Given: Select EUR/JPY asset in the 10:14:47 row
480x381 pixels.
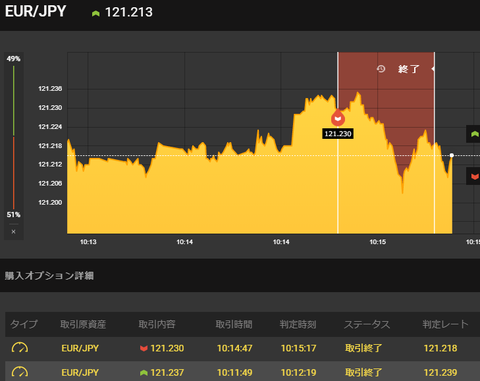Looking at the screenshot, I should click(x=80, y=348).
